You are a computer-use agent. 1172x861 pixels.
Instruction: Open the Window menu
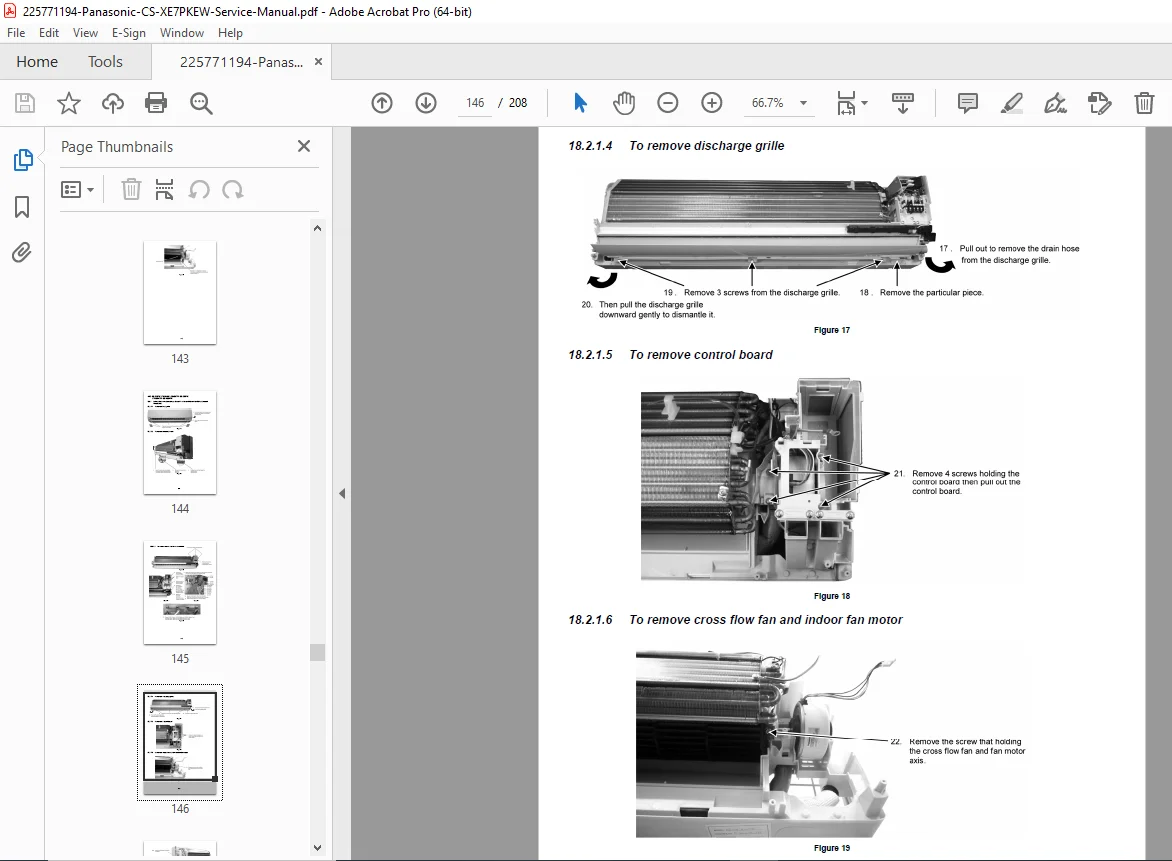(182, 33)
